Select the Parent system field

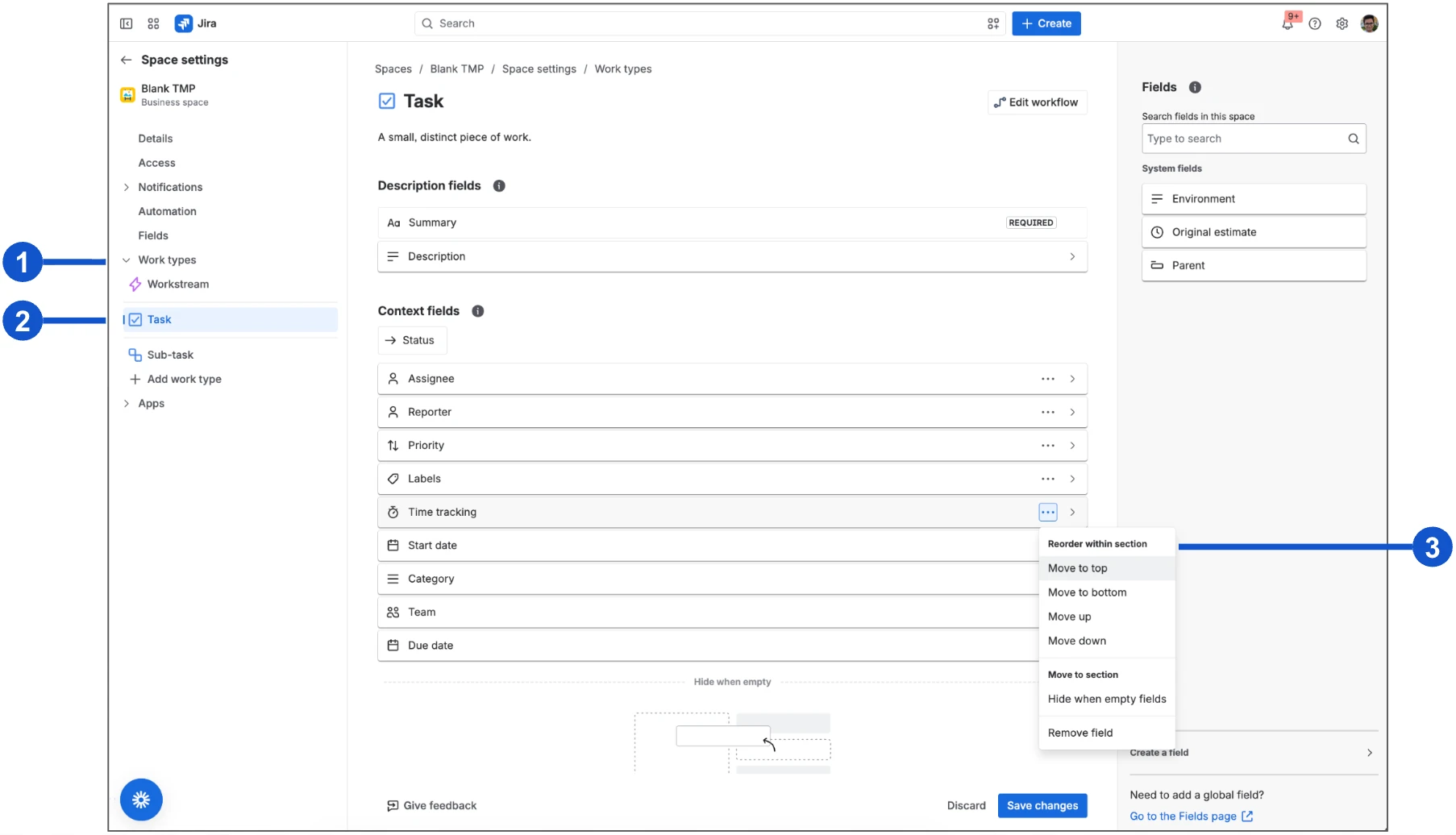pos(1254,265)
